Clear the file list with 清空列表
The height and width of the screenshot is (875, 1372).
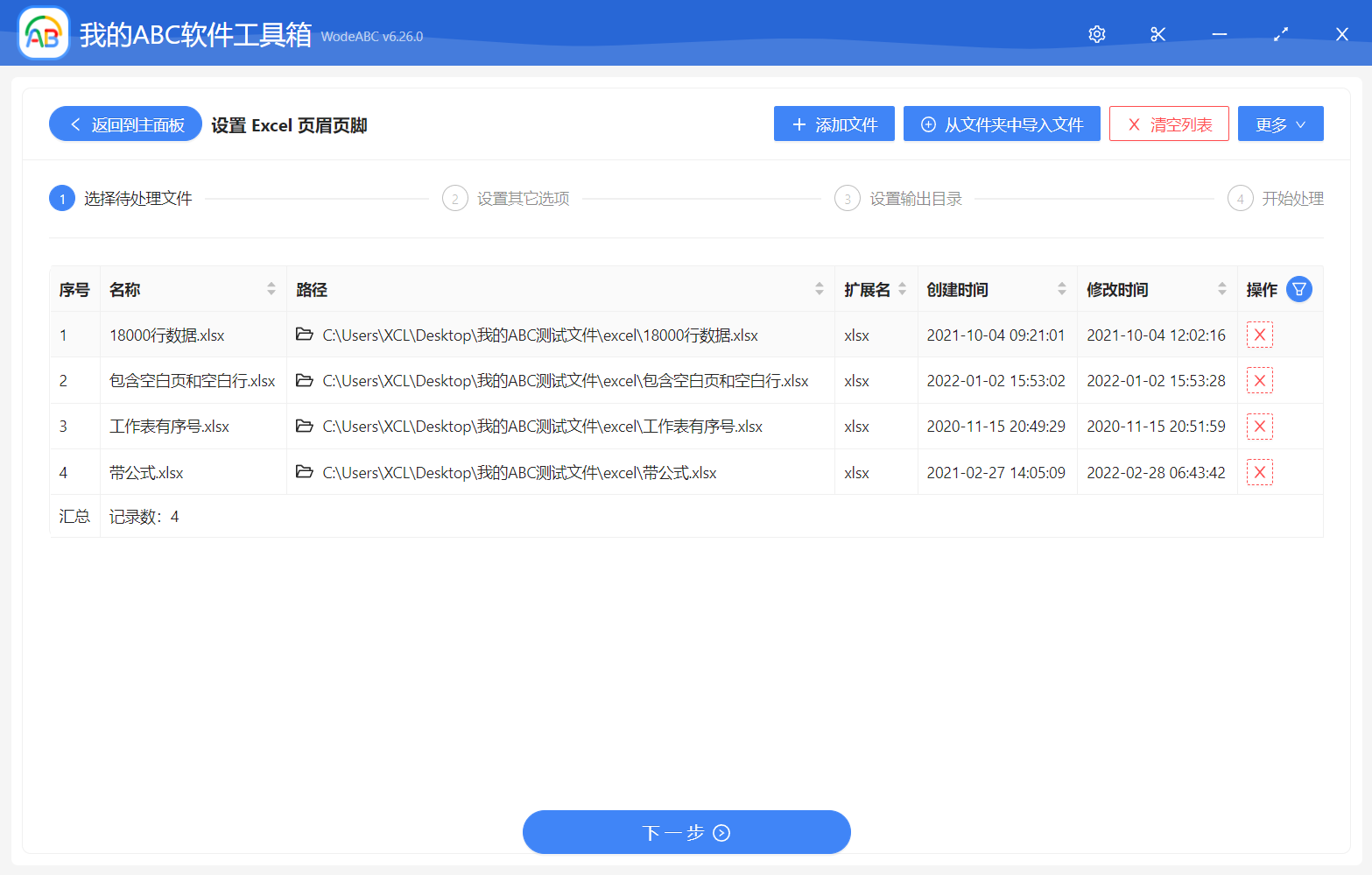[1168, 123]
